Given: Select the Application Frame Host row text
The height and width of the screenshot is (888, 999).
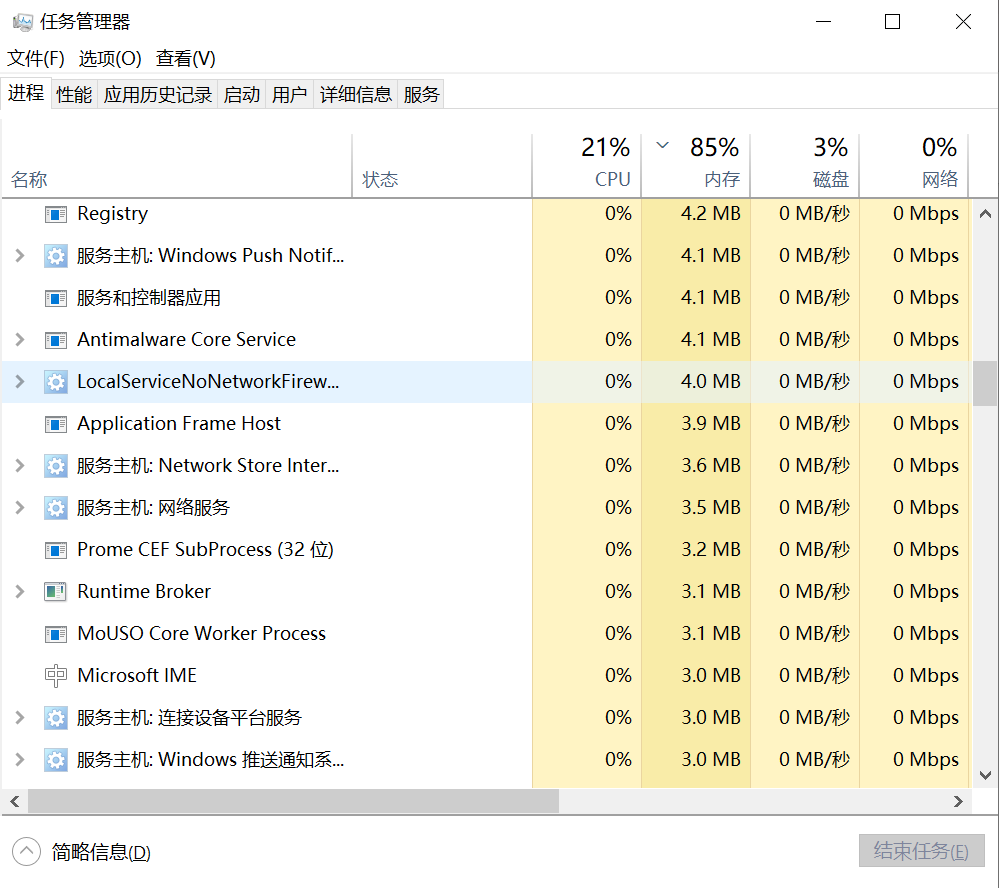Looking at the screenshot, I should [178, 424].
